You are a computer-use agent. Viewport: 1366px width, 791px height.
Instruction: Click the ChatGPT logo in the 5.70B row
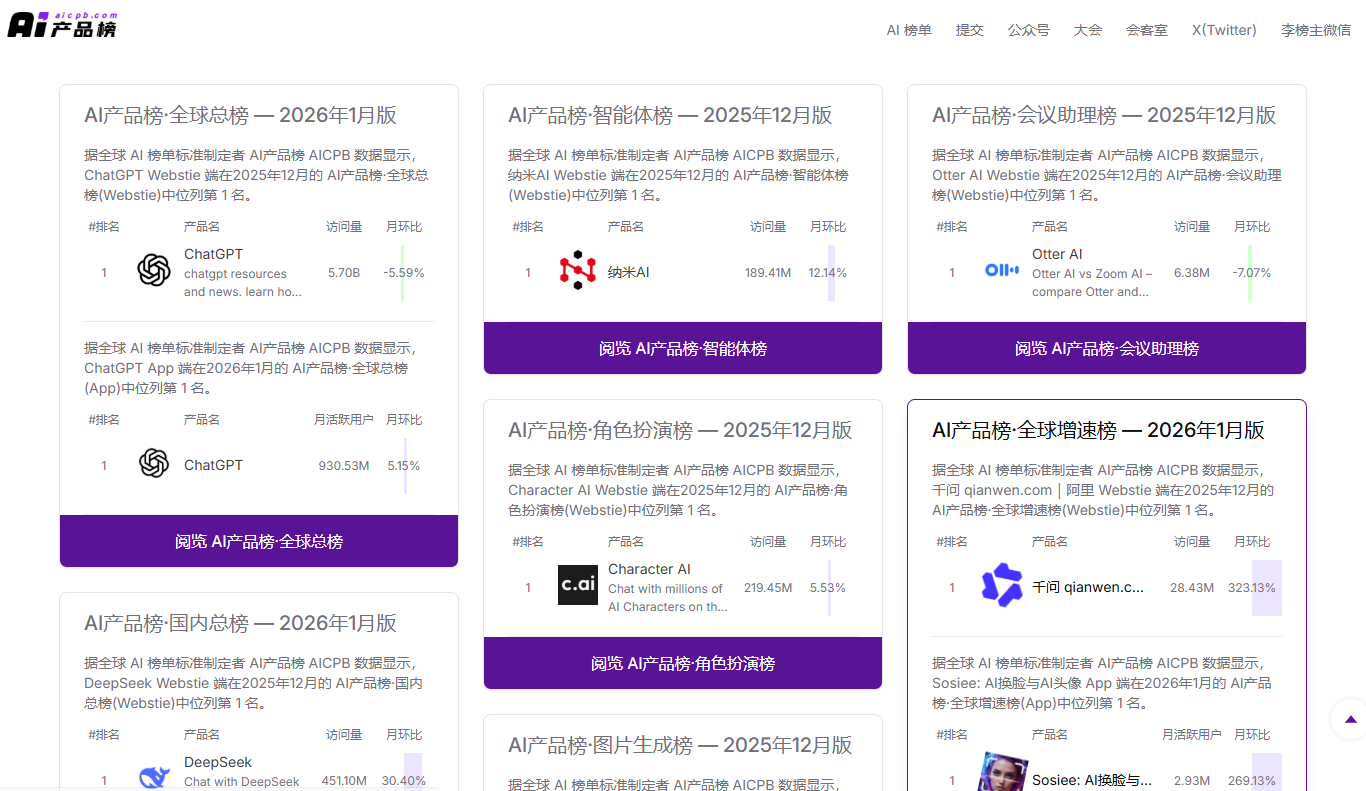click(154, 270)
